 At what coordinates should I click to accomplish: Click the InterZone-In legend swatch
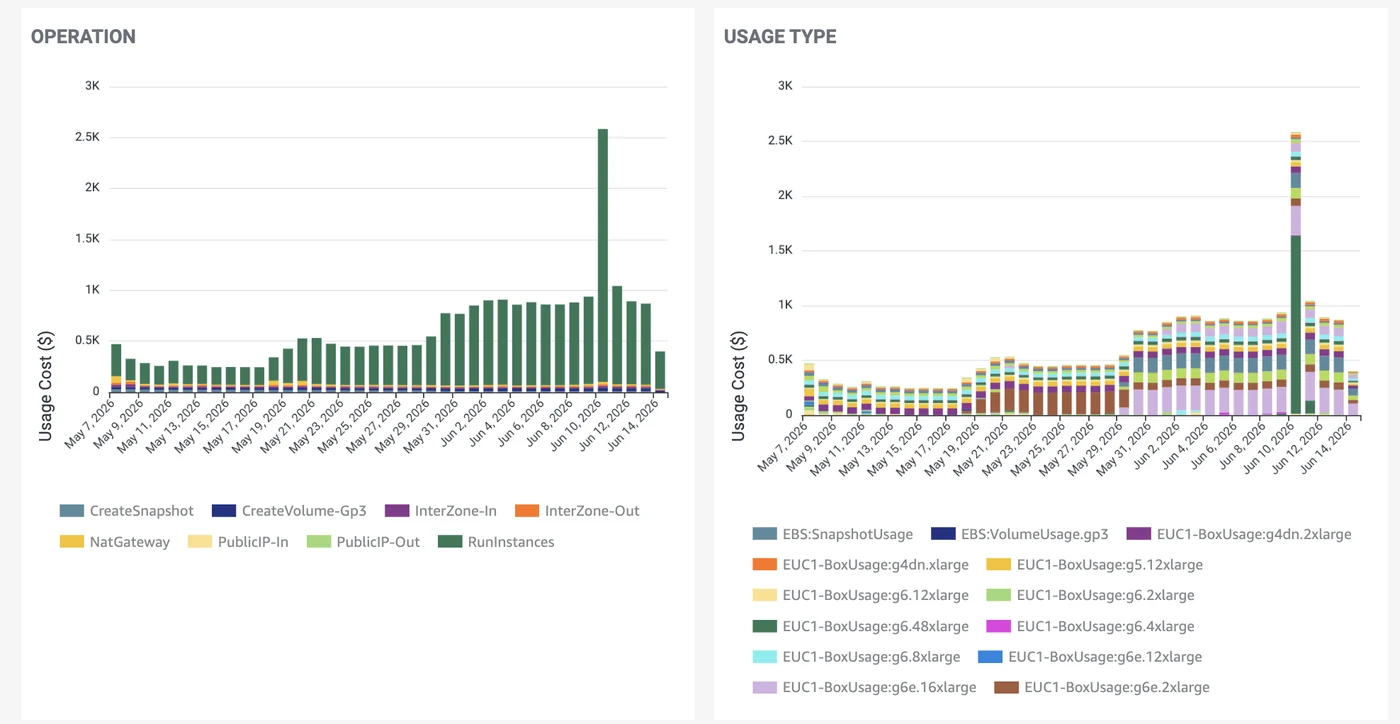(397, 511)
